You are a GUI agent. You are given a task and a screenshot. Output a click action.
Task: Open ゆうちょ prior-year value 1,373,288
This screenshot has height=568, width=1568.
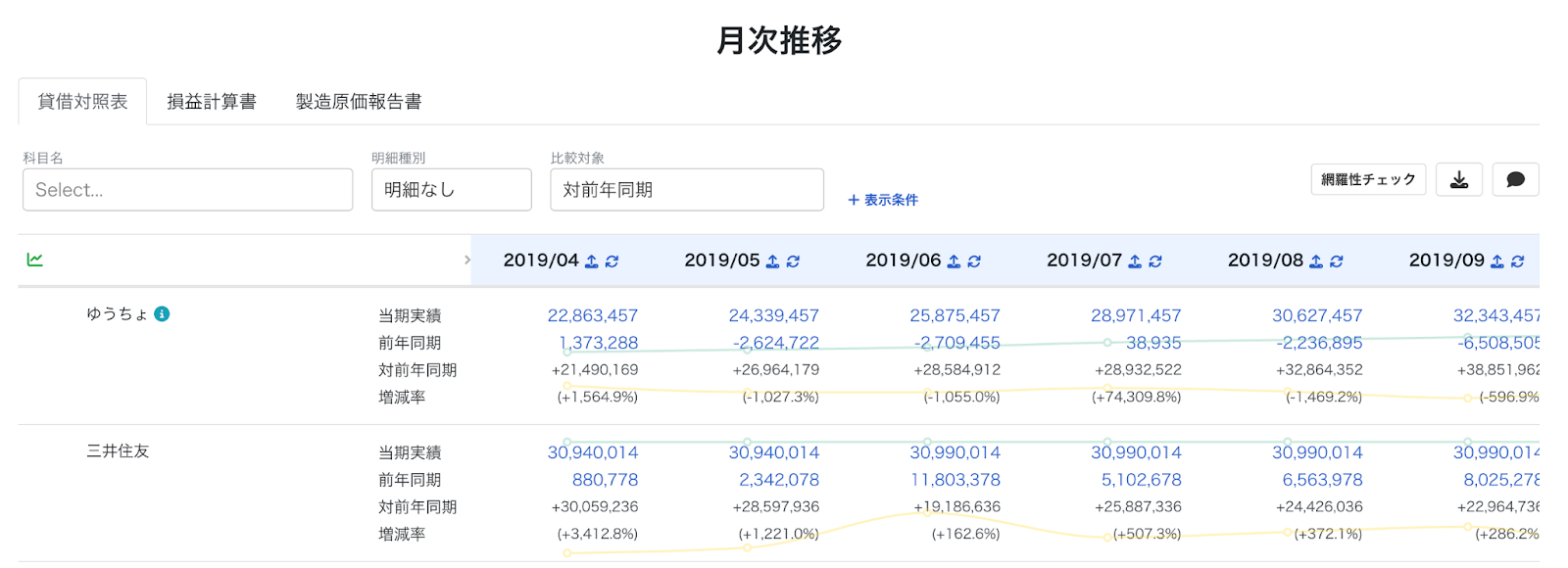[599, 343]
